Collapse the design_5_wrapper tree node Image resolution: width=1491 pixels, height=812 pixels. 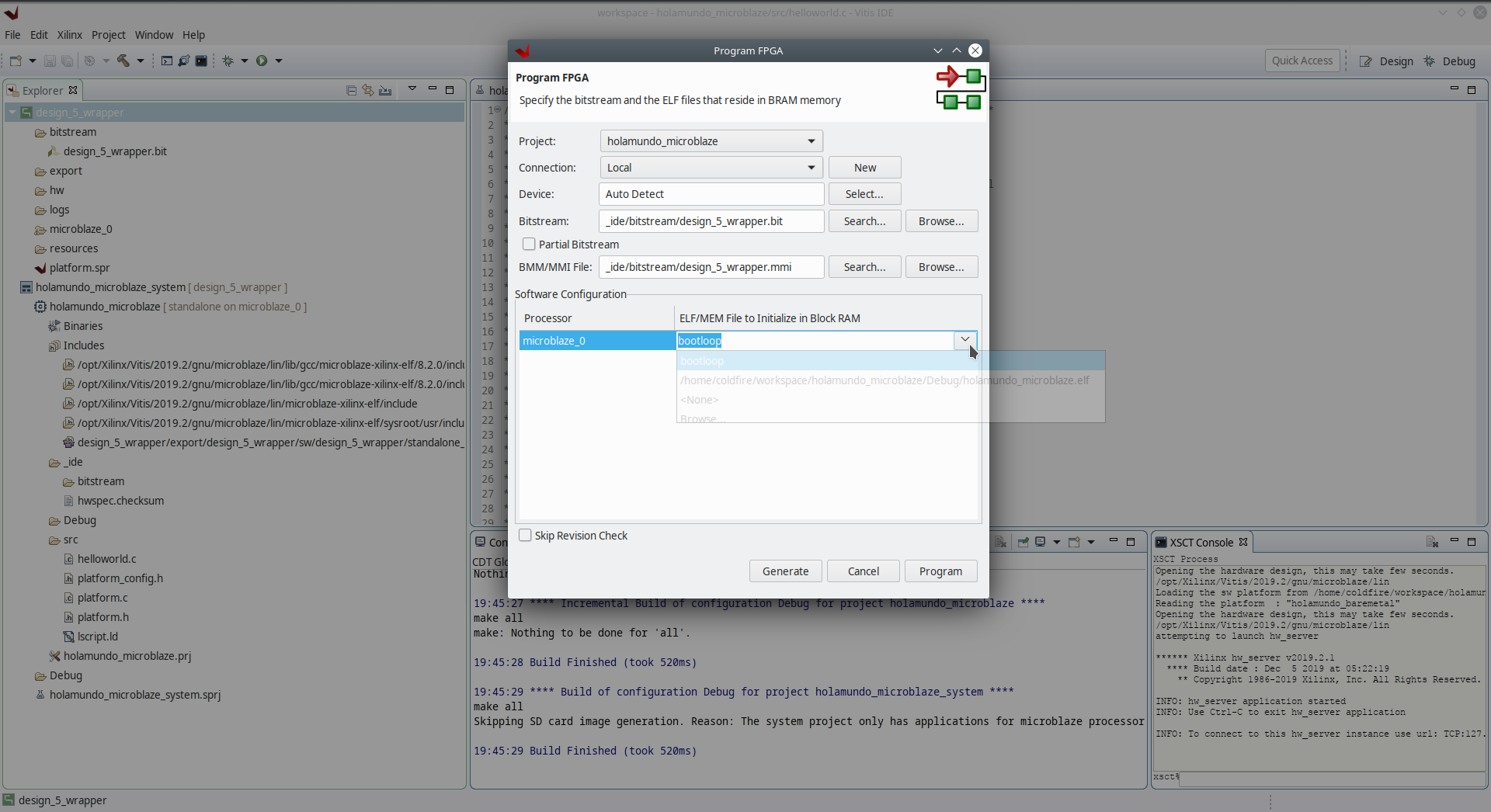coord(12,113)
